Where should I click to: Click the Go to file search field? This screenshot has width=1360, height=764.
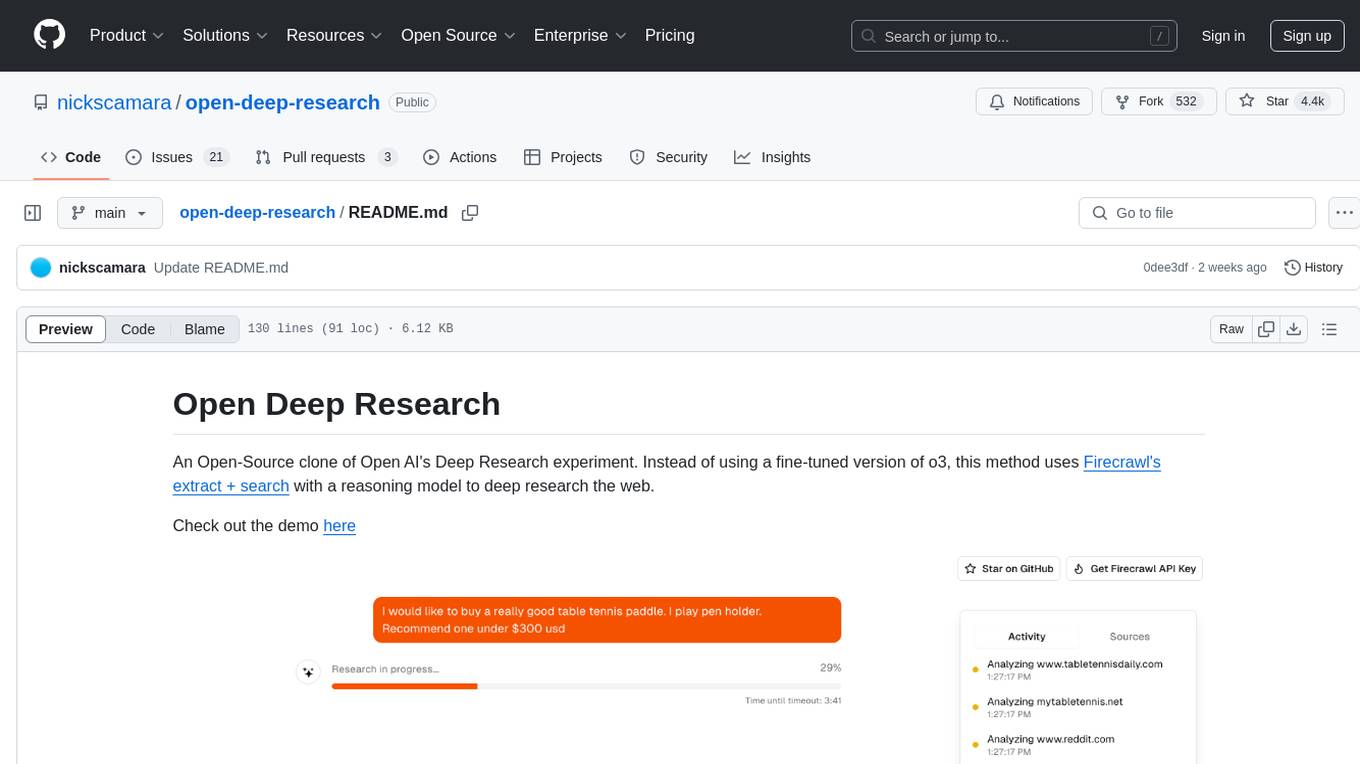tap(1197, 213)
